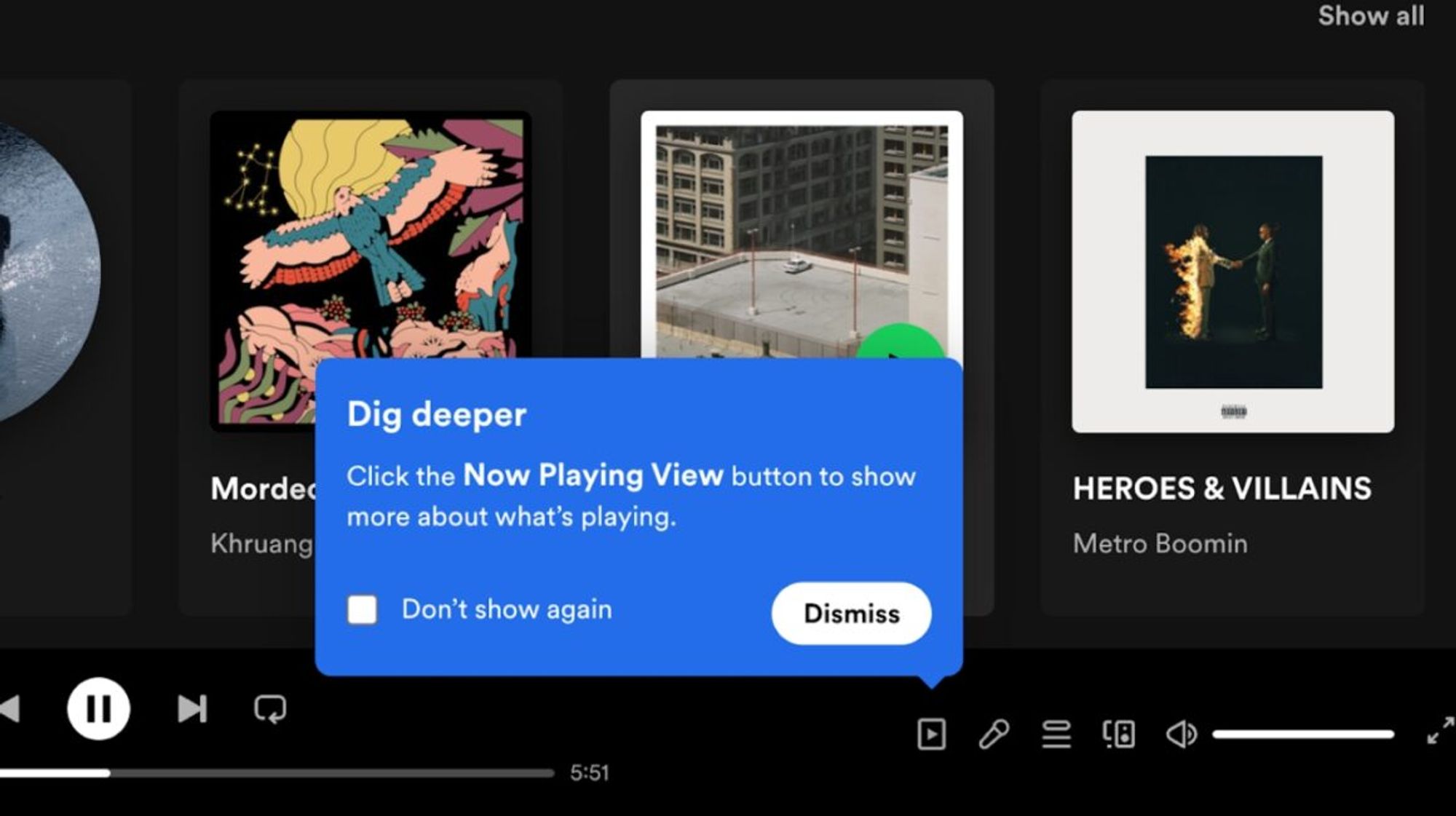Dismiss the Dig deeper tooltip

(x=851, y=613)
